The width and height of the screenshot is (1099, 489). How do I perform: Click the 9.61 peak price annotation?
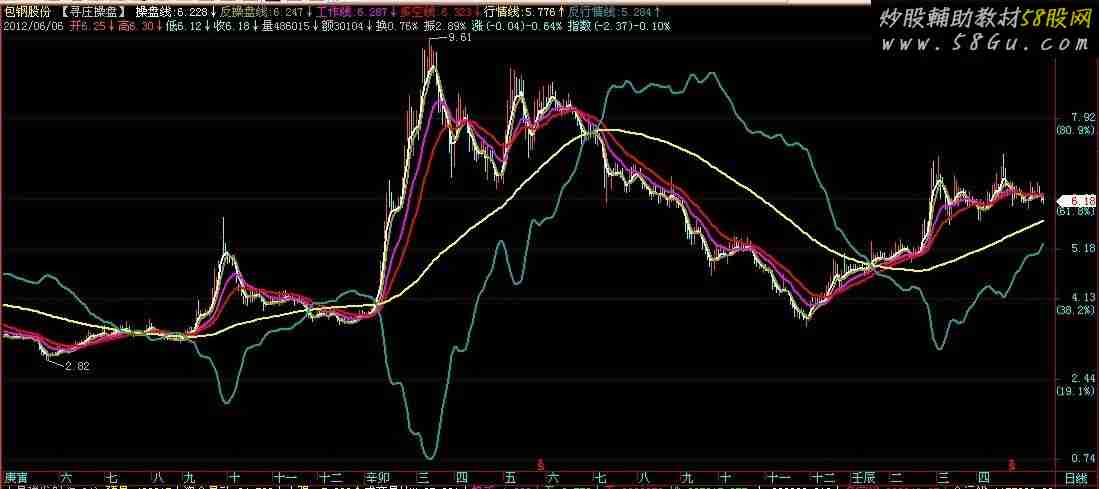tap(460, 39)
